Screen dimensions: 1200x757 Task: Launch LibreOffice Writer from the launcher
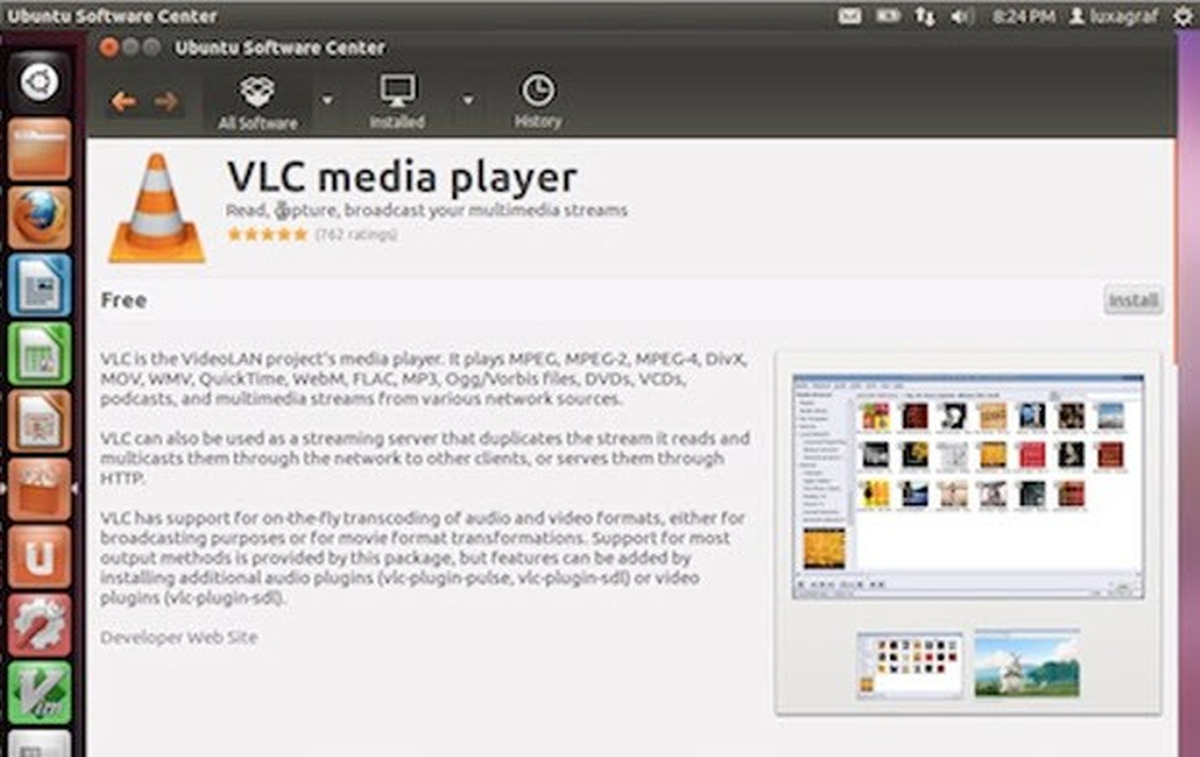(40, 285)
